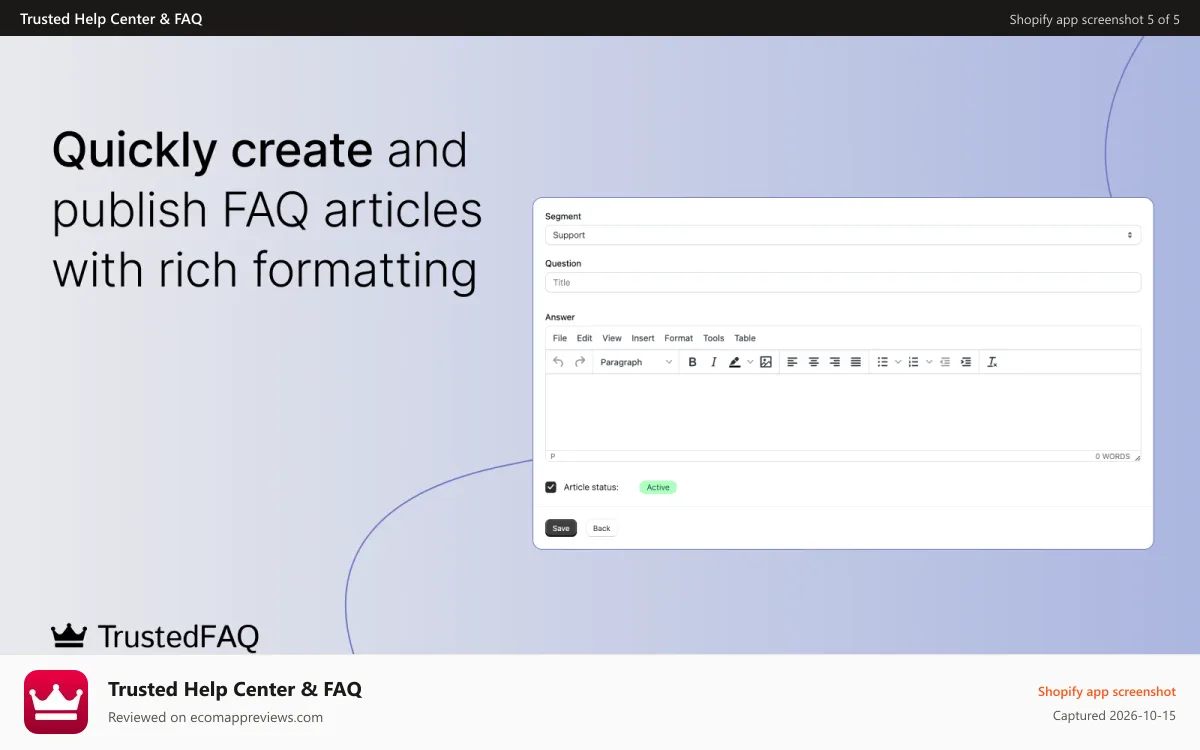Viewport: 1200px width, 750px height.
Task: Increase paragraph indent
Action: click(x=966, y=362)
